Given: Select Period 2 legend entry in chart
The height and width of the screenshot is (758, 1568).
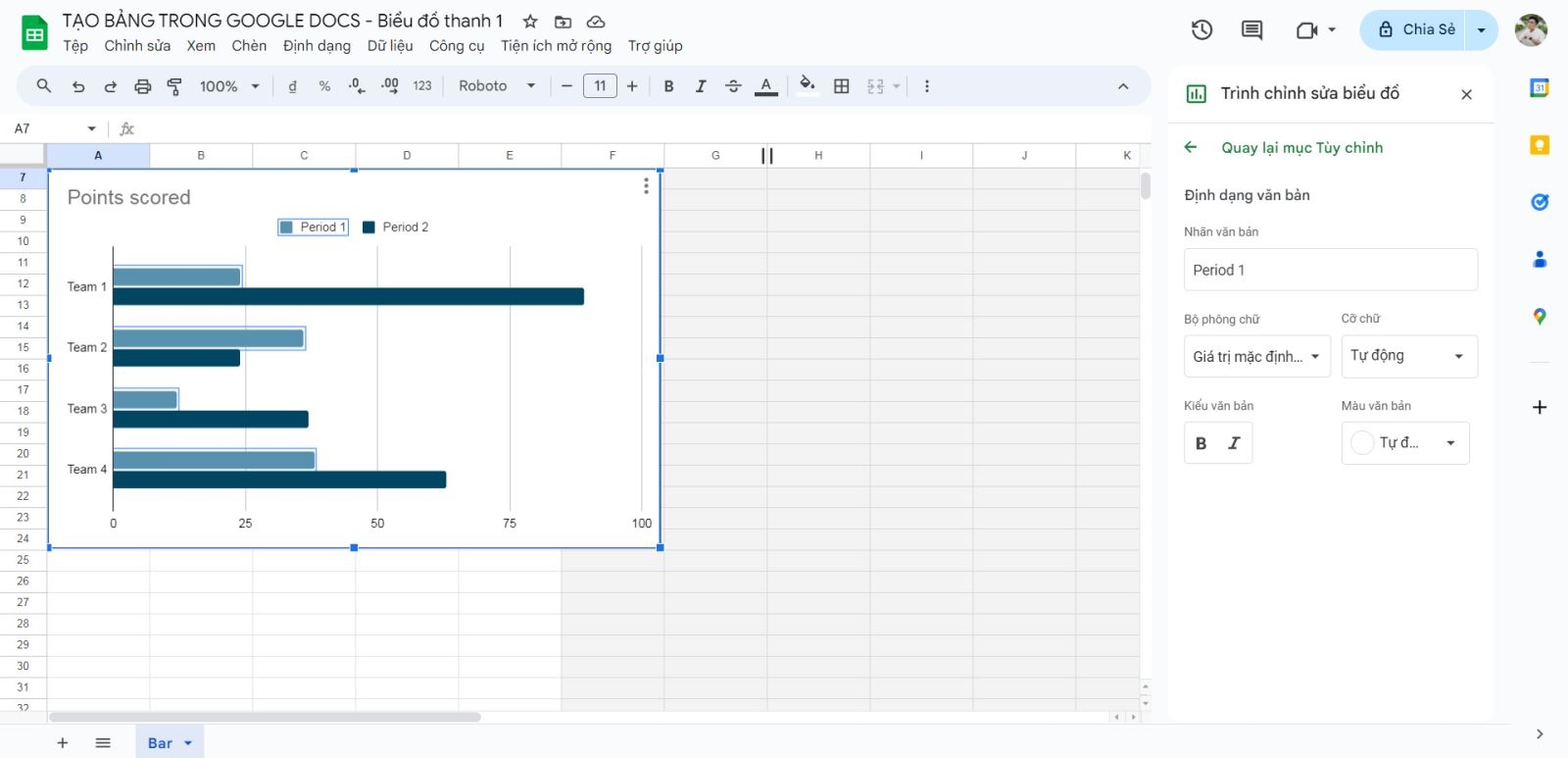Looking at the screenshot, I should tap(396, 227).
